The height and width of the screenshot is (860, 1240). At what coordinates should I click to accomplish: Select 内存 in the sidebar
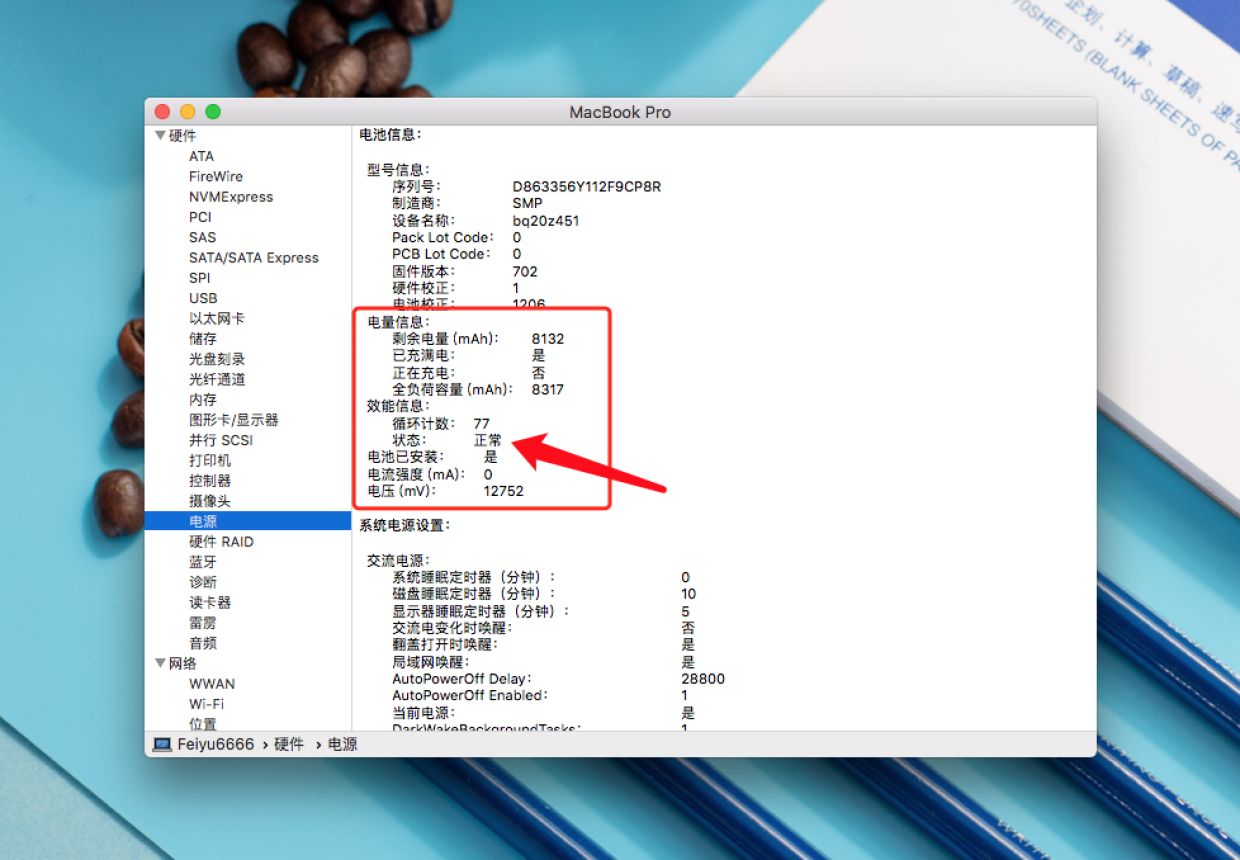point(203,399)
